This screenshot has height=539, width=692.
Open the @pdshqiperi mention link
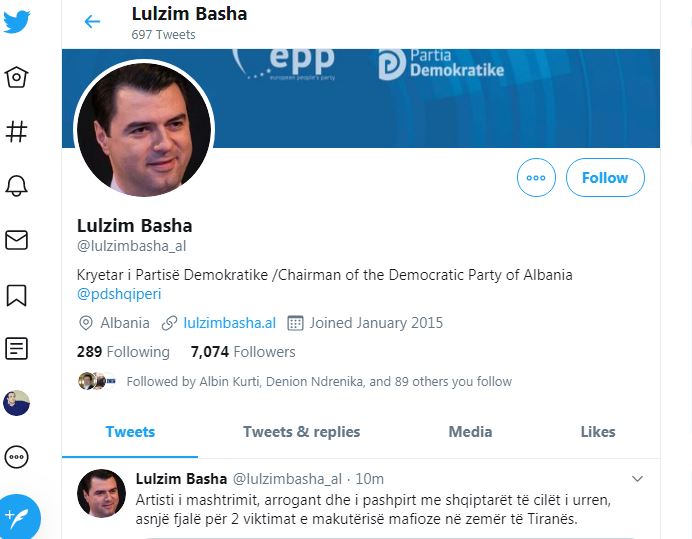(x=119, y=295)
